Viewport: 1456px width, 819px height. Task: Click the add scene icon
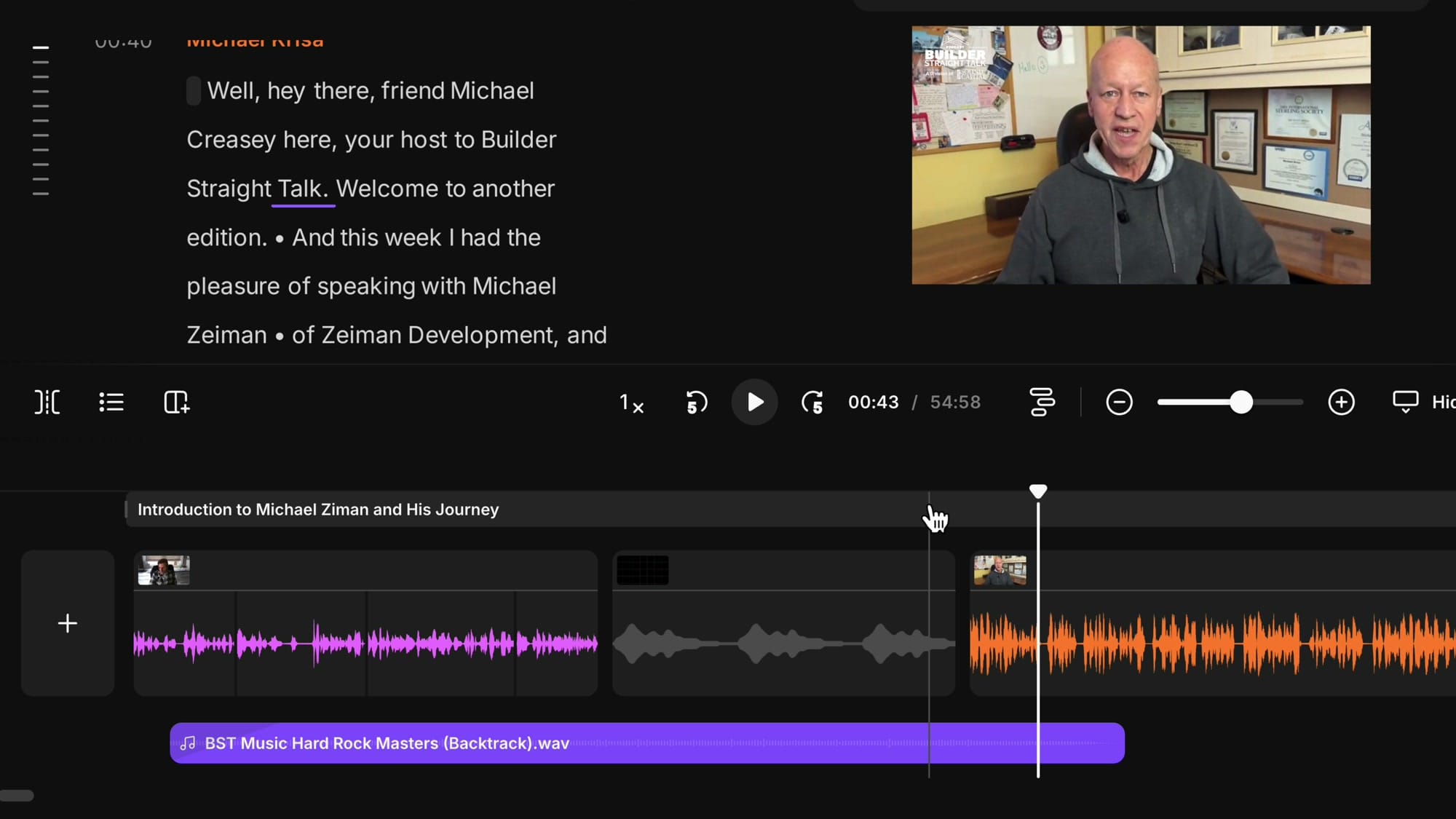point(175,402)
